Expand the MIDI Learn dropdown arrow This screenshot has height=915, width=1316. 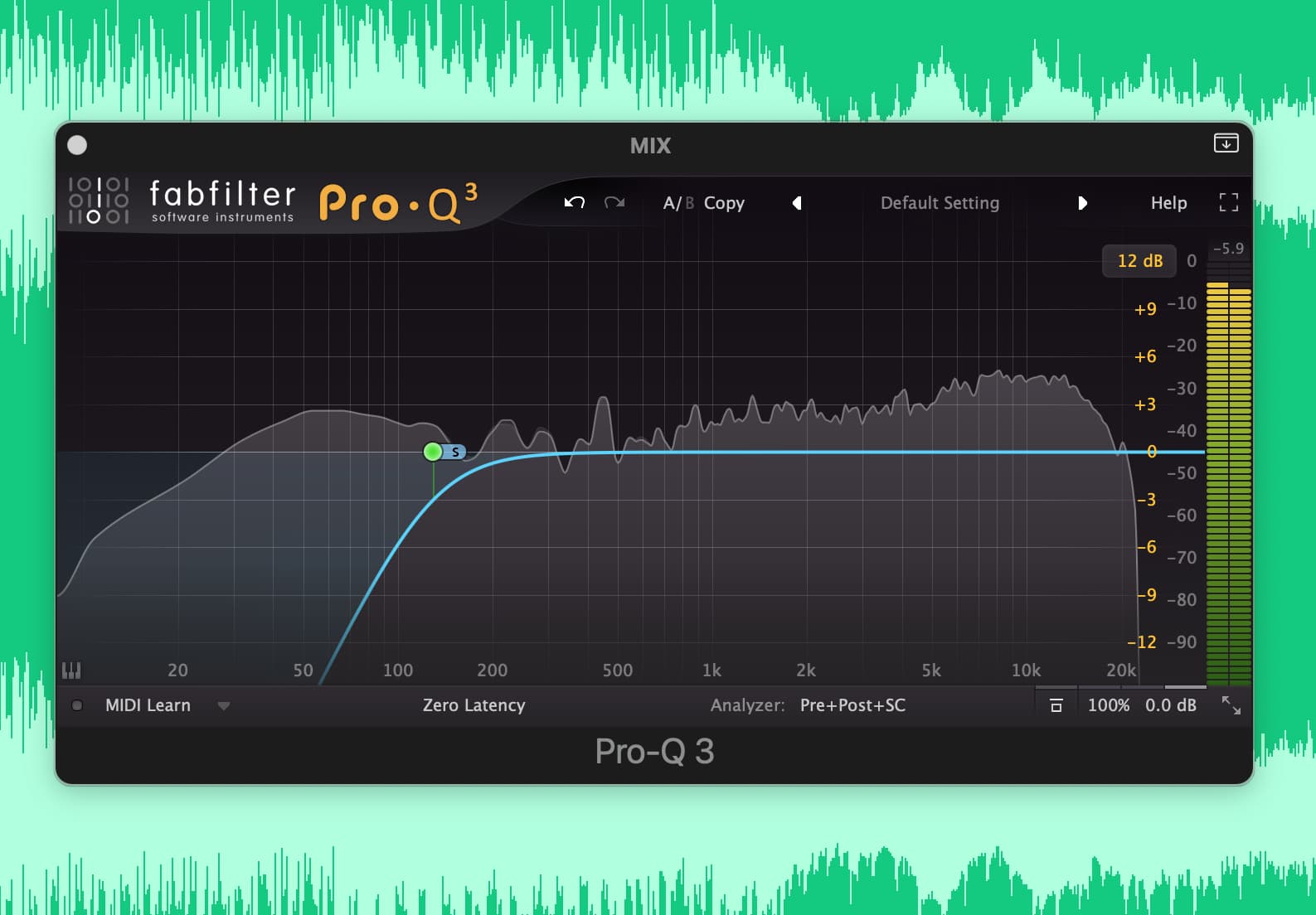(x=224, y=706)
